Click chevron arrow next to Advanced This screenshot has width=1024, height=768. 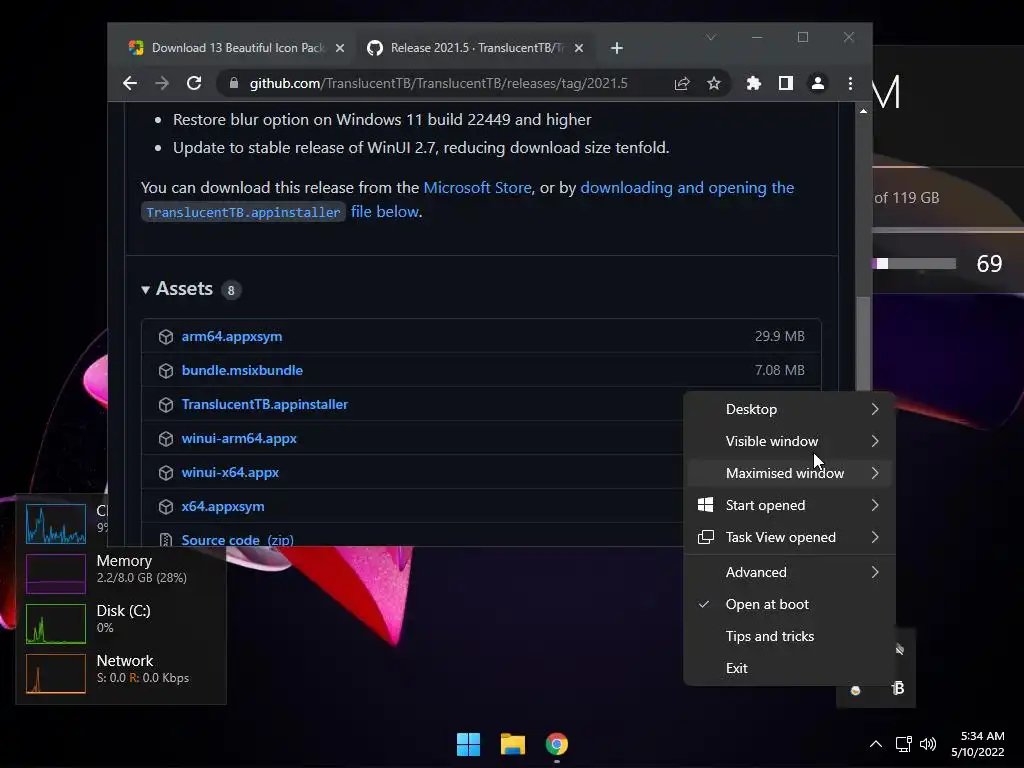[x=875, y=573]
